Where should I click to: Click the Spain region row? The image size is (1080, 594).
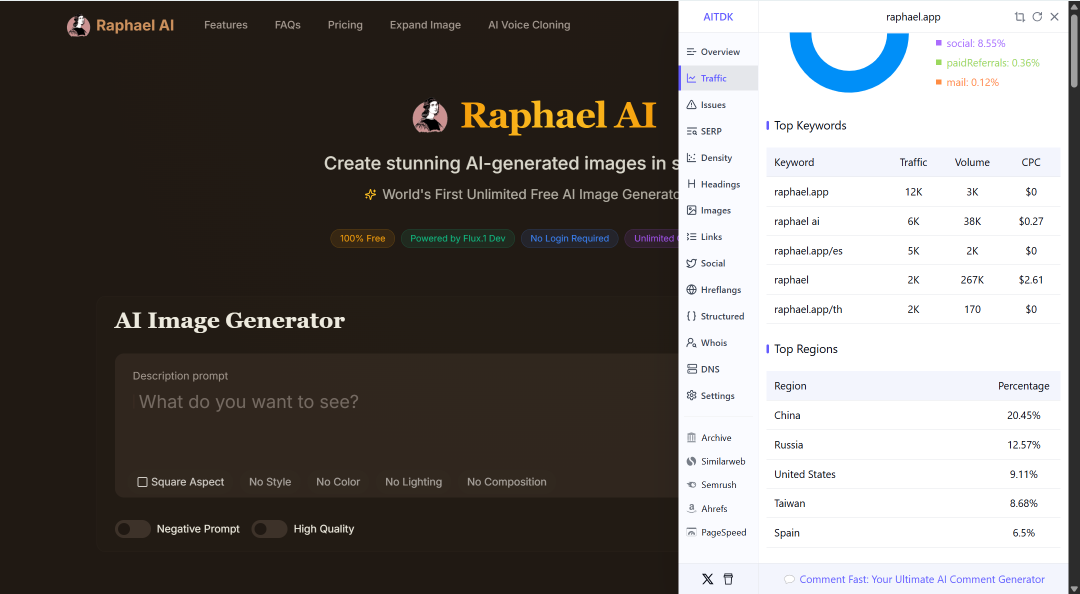(913, 533)
